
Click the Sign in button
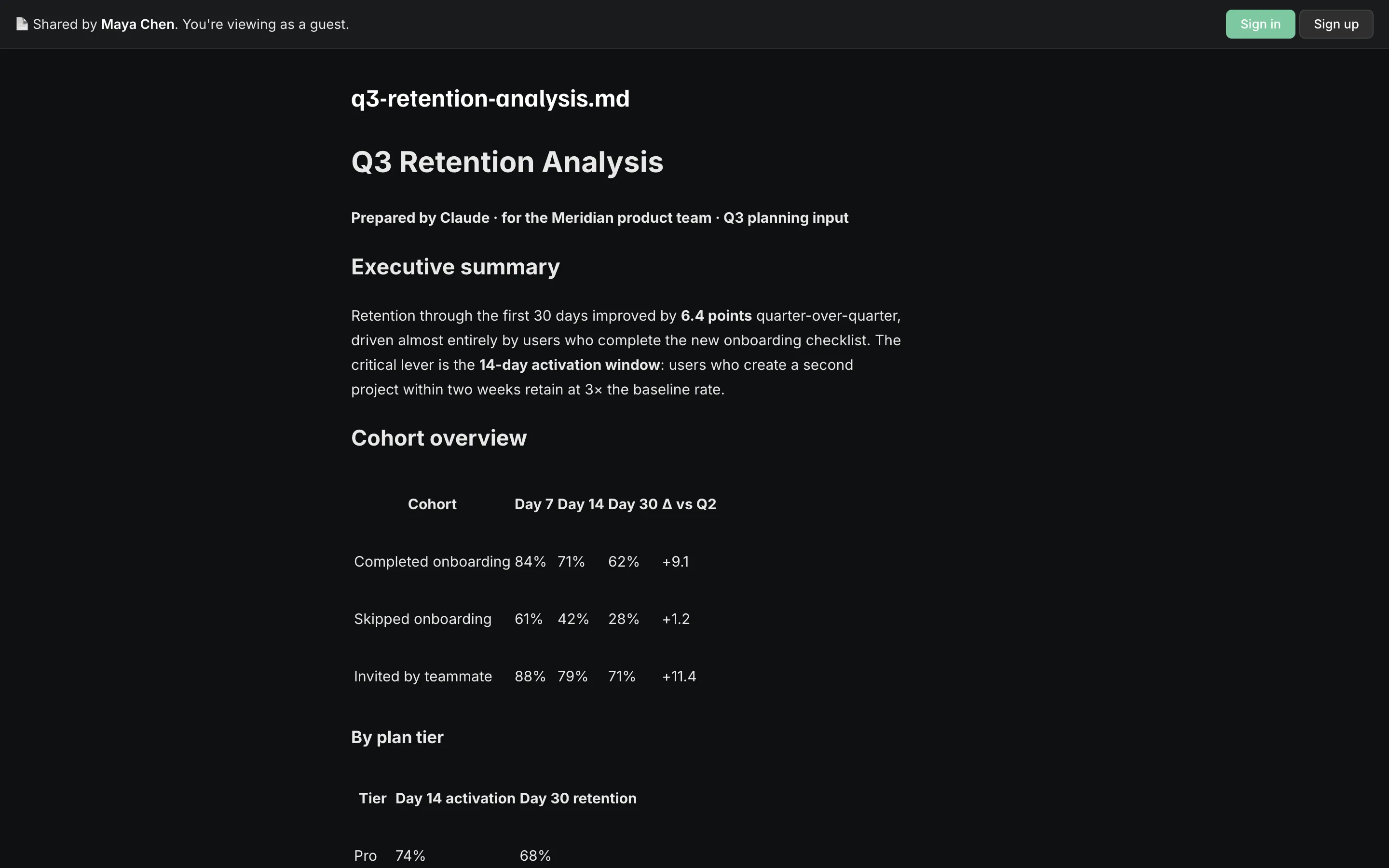[1260, 24]
